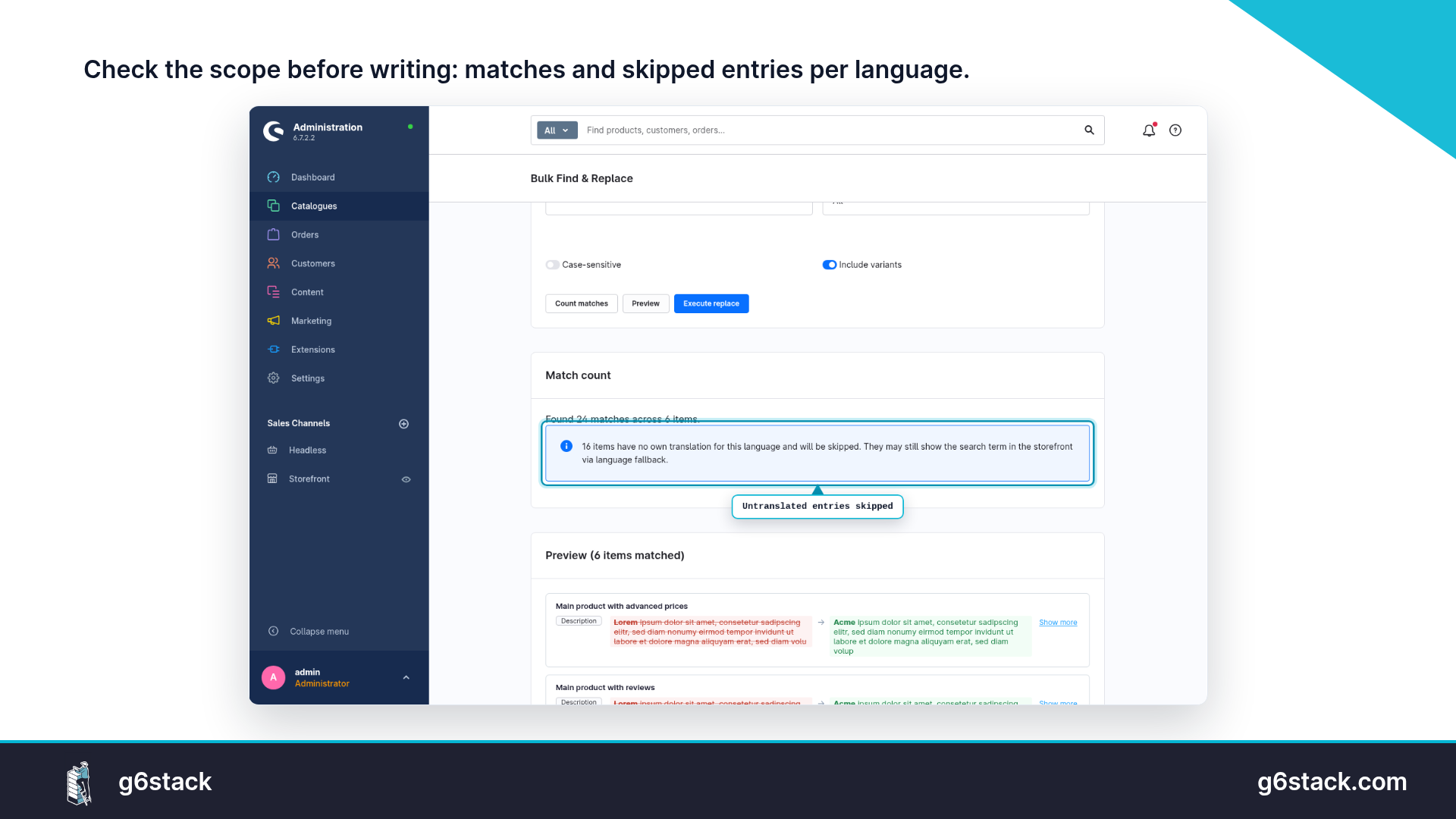Expand the admin user menu chevron

coord(406,678)
